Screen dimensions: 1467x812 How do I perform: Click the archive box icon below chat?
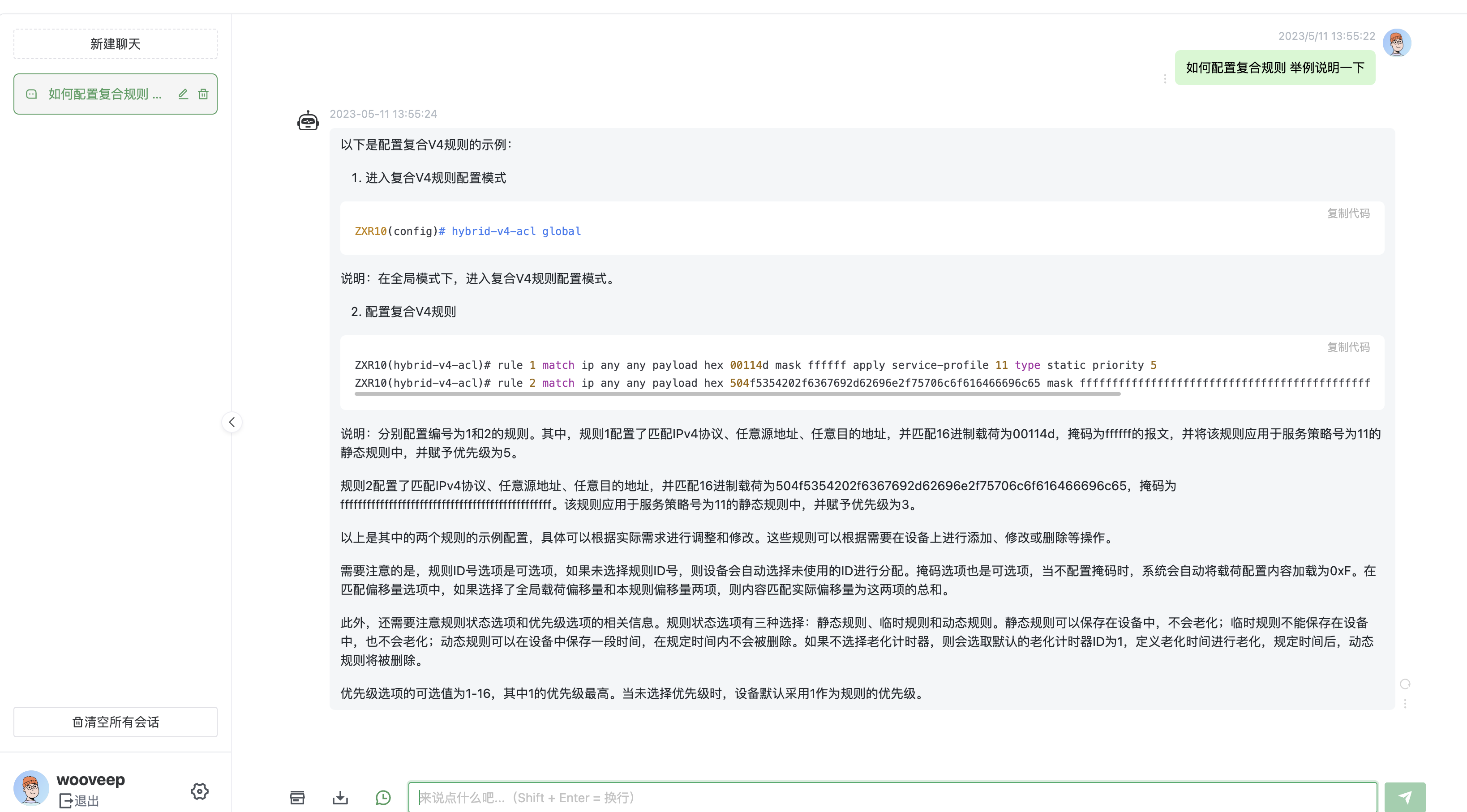(x=297, y=797)
